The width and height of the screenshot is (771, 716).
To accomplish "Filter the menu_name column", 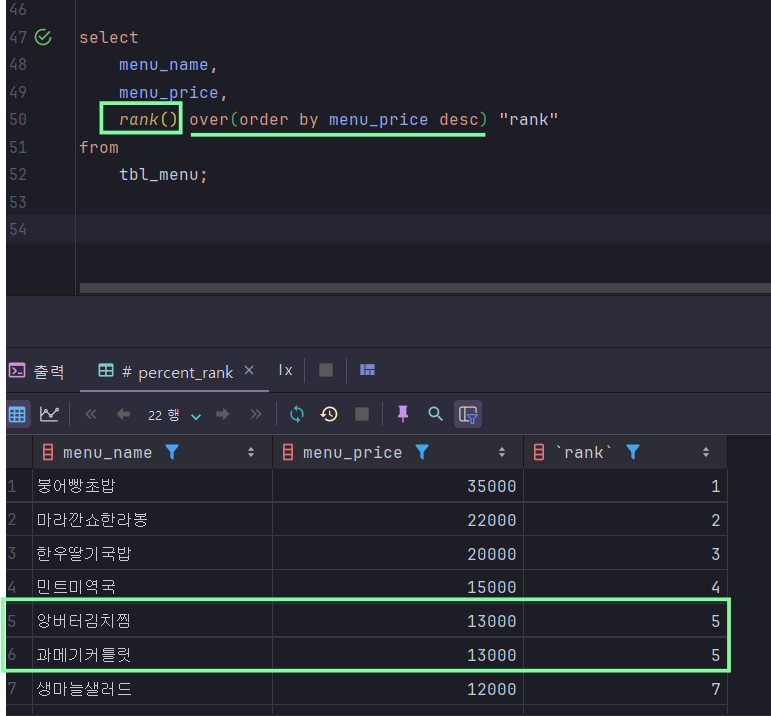I will (172, 452).
